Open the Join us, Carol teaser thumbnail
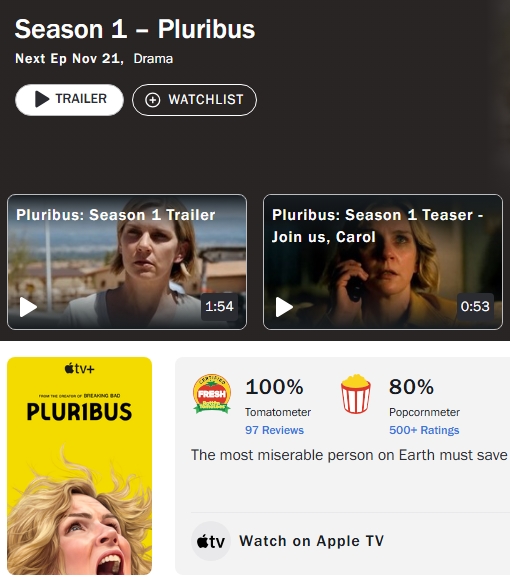Image resolution: width=510 pixels, height=588 pixels. [382, 262]
